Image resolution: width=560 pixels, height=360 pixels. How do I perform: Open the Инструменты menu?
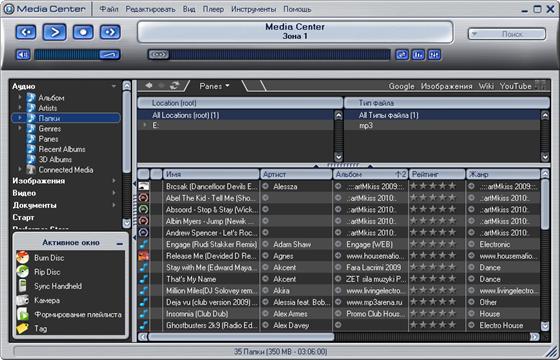click(x=254, y=9)
